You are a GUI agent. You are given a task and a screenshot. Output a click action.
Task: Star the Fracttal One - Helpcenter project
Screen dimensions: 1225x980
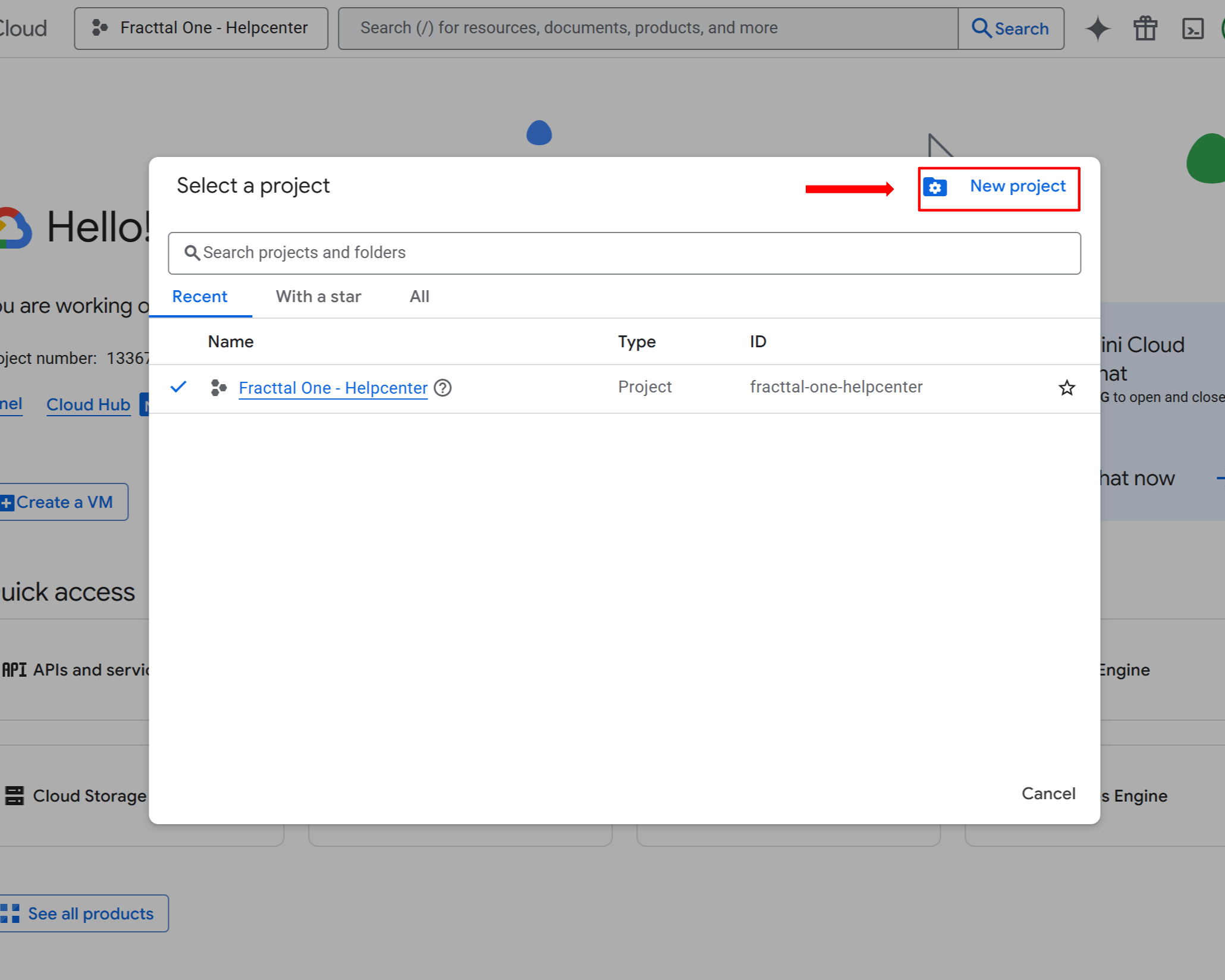[x=1067, y=388]
